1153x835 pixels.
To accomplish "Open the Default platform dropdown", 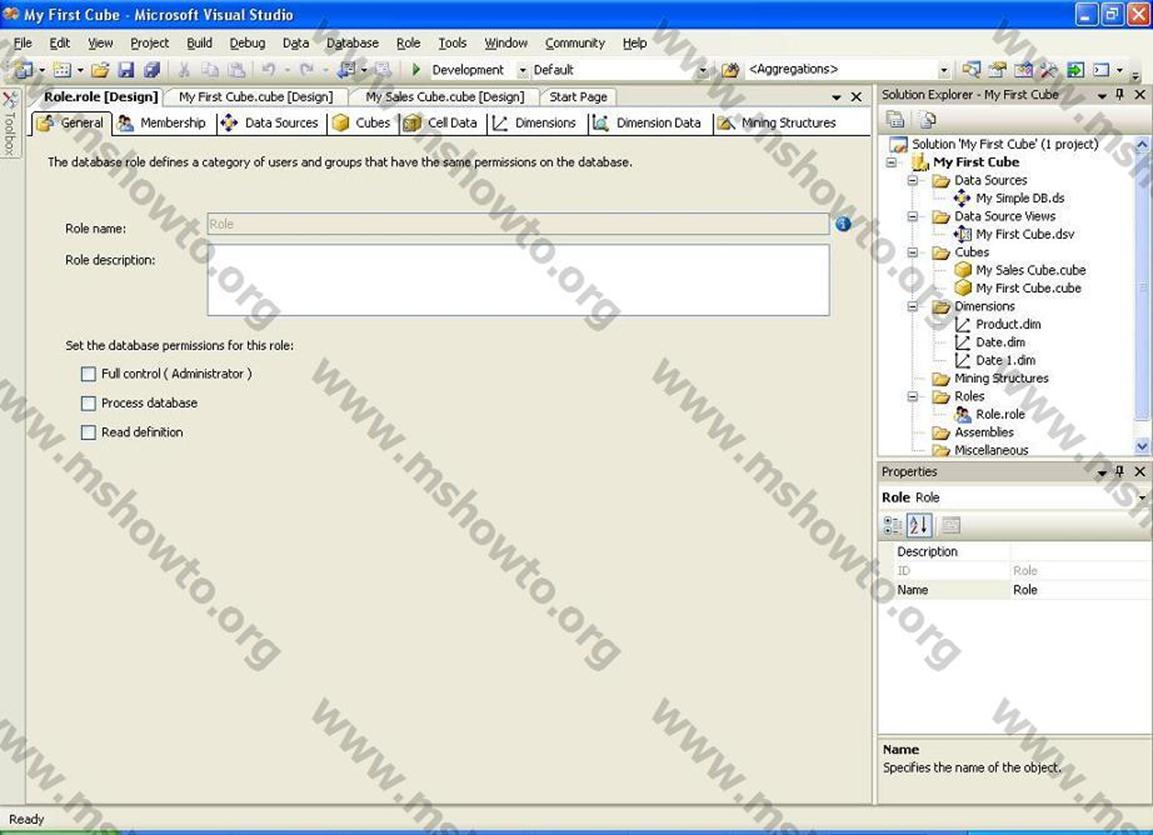I will pos(702,71).
